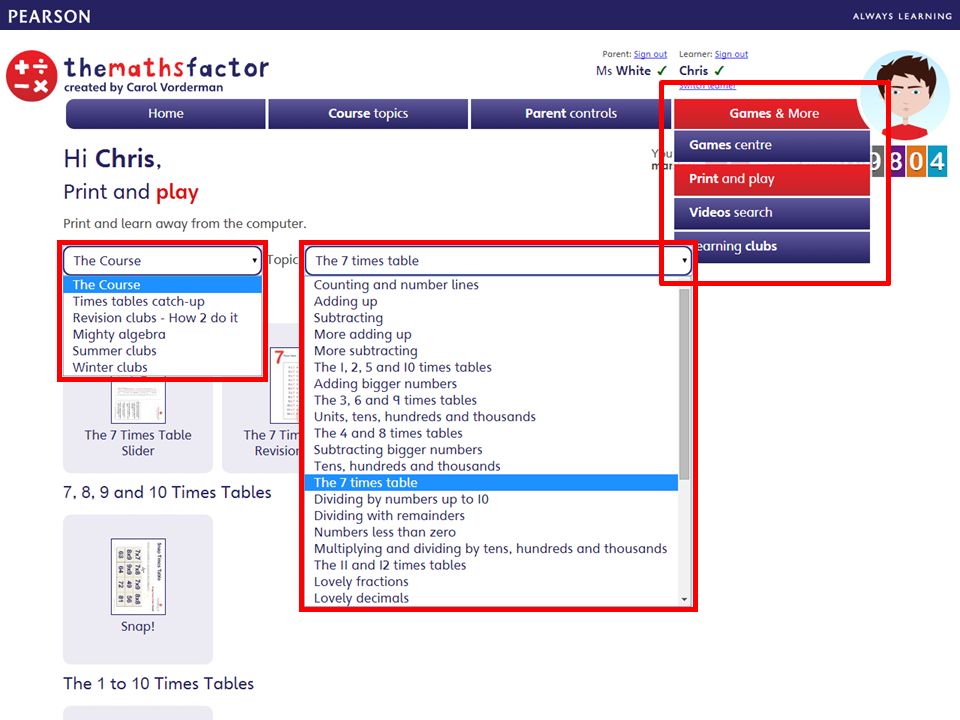Click the topic list scrollbar thumb
The width and height of the screenshot is (960, 720).
[x=684, y=384]
